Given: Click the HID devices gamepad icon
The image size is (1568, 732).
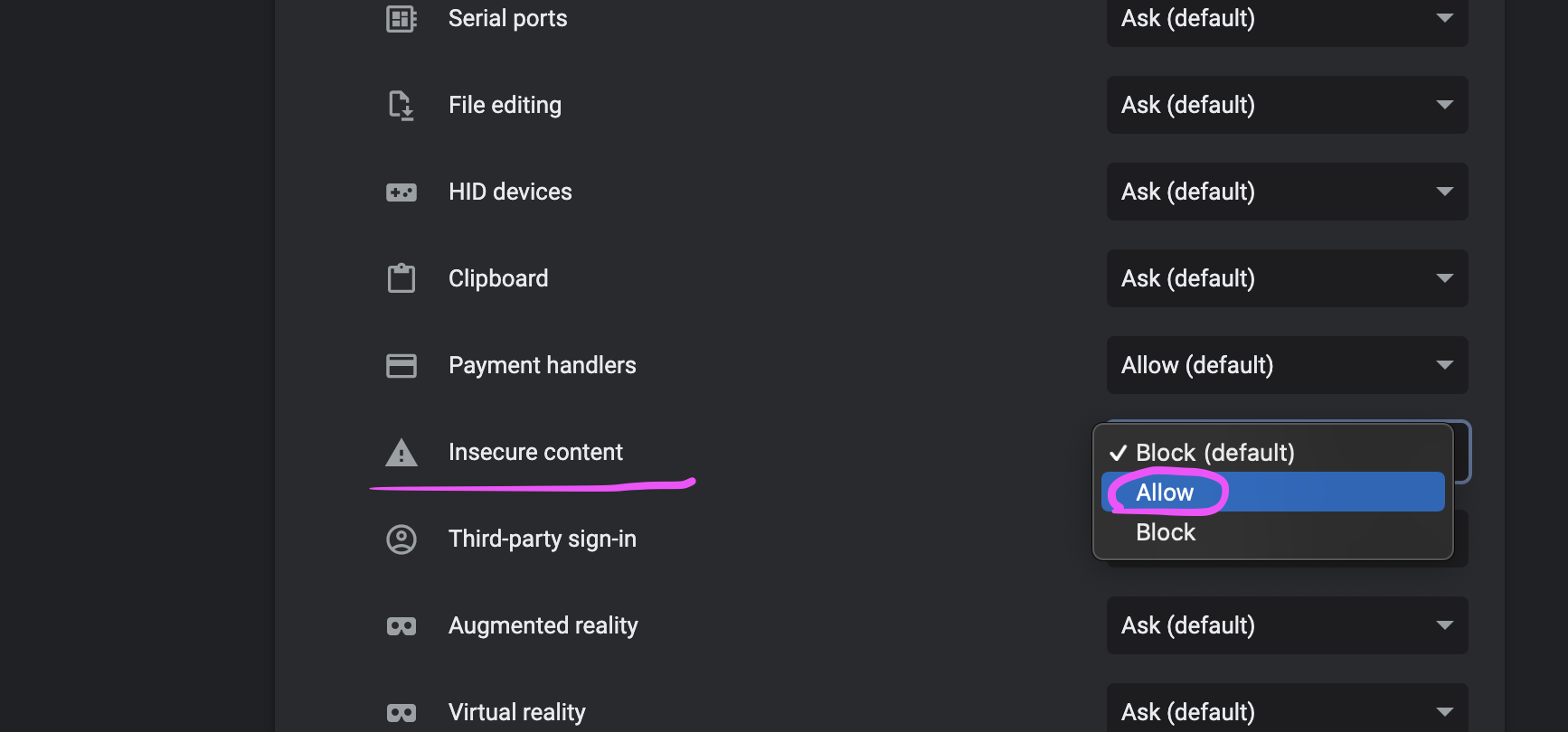Looking at the screenshot, I should pos(401,192).
